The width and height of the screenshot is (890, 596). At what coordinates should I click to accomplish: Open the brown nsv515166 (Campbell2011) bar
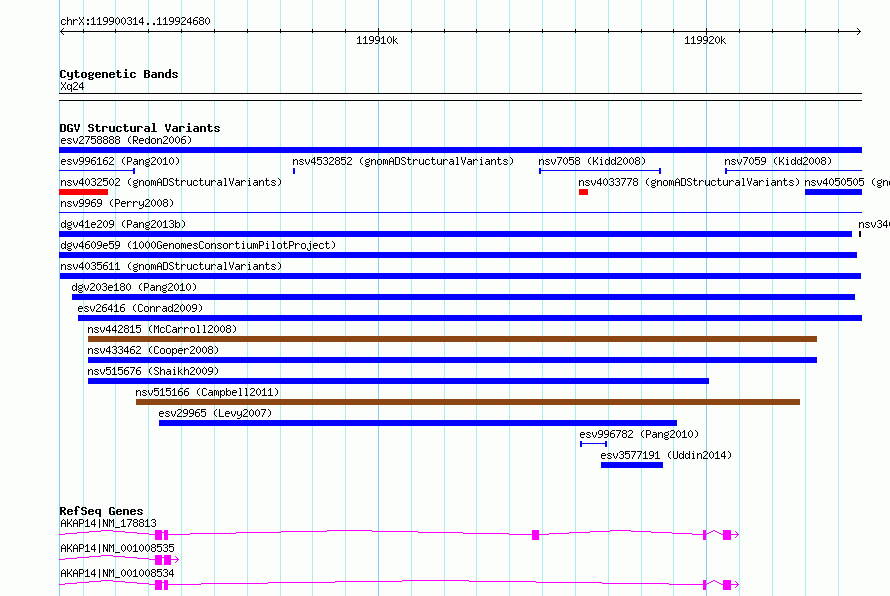coord(468,402)
